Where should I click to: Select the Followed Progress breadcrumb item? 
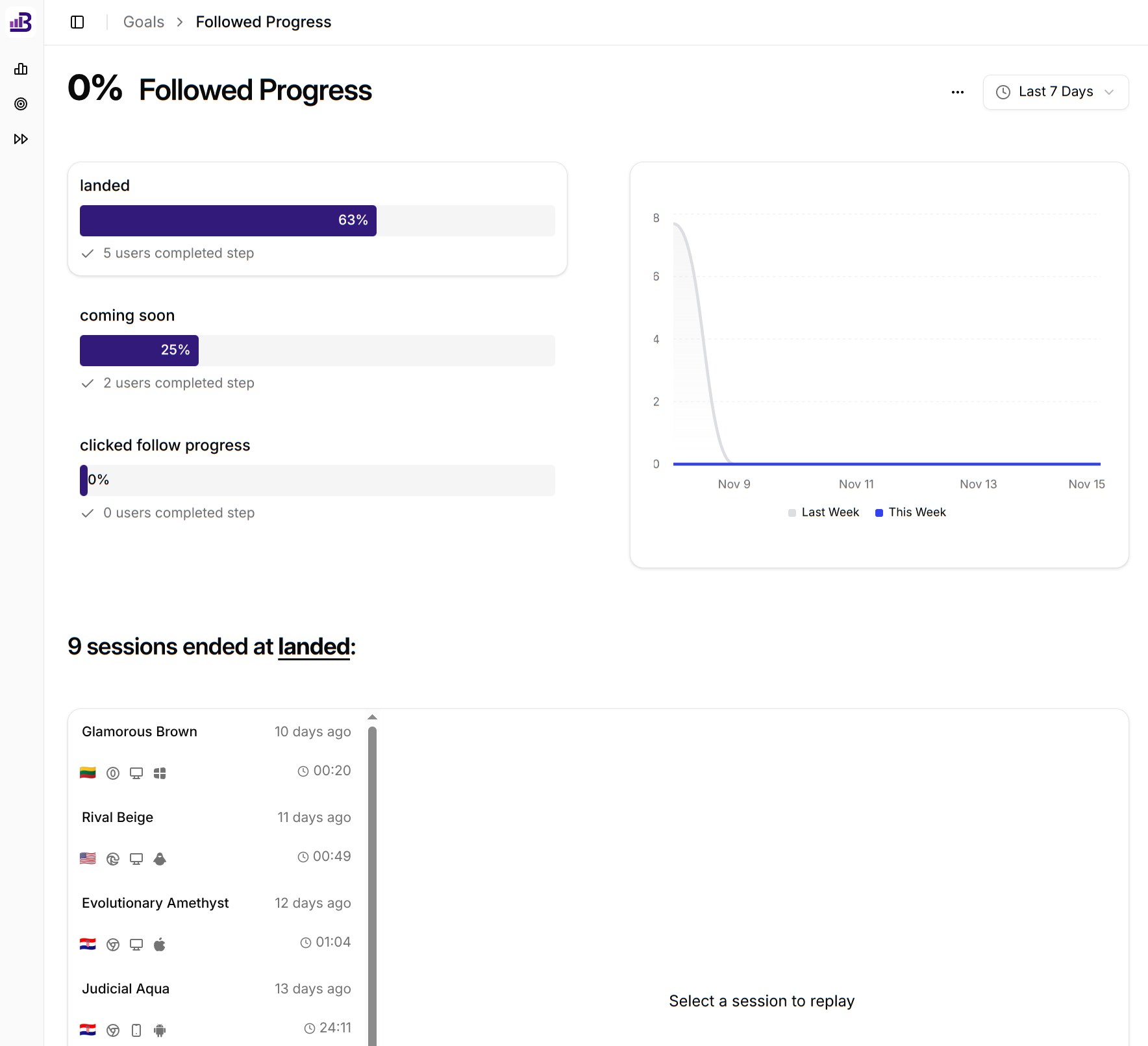[264, 22]
